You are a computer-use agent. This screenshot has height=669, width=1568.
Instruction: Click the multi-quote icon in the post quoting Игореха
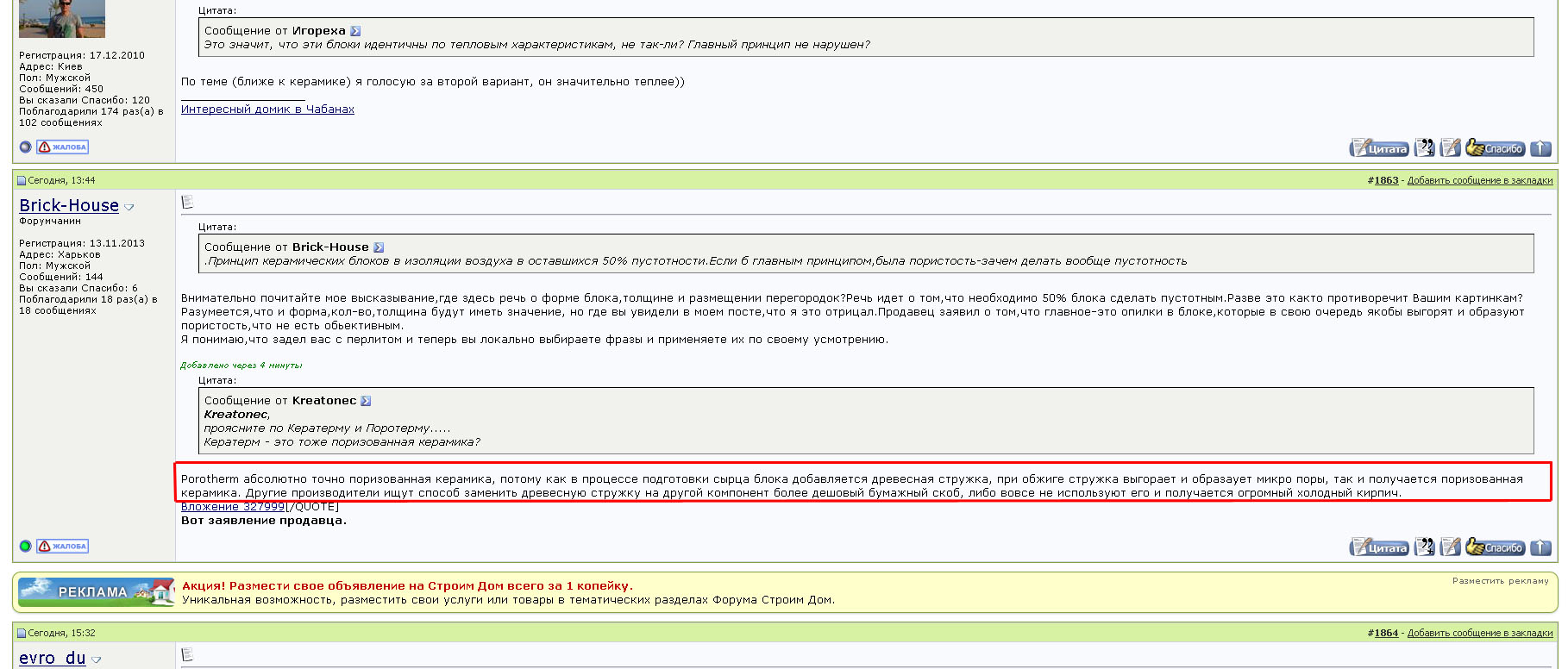click(1425, 148)
